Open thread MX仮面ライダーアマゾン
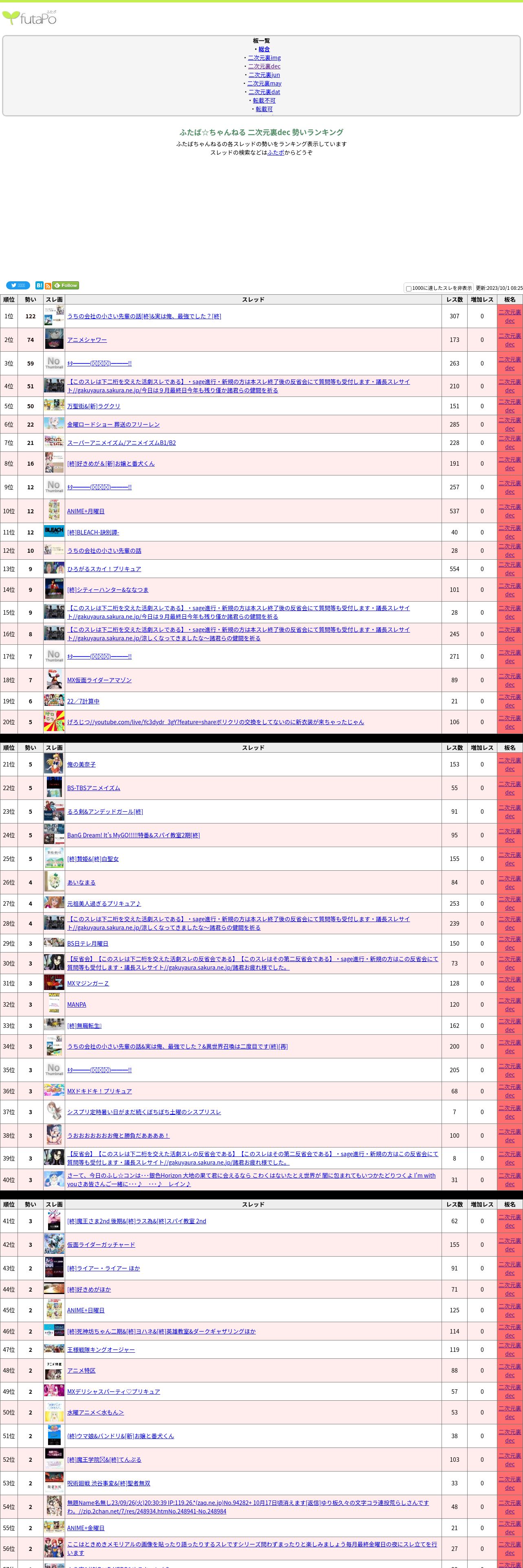The image size is (523, 1568). [99, 681]
